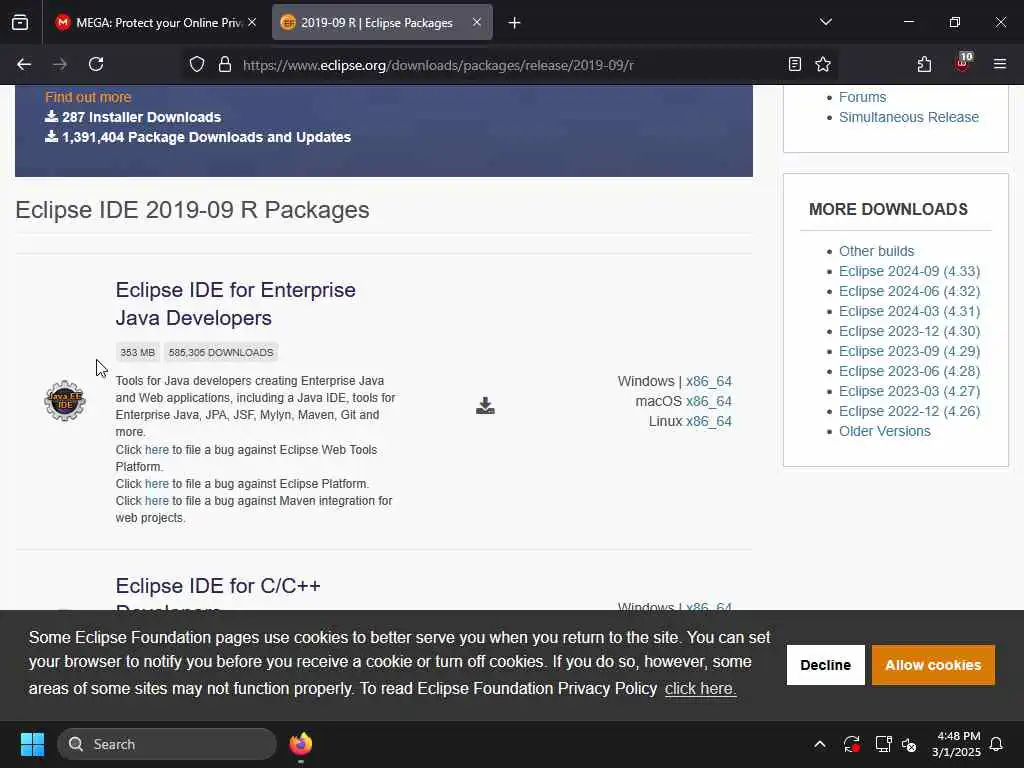Toggle reader view icon in address bar
Image resolution: width=1024 pixels, height=768 pixels.
coord(795,64)
